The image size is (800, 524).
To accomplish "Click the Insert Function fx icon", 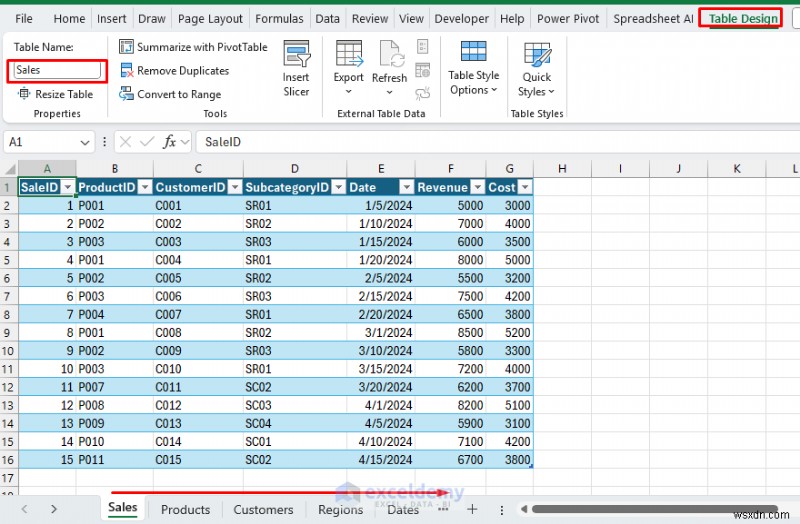I will coord(169,142).
